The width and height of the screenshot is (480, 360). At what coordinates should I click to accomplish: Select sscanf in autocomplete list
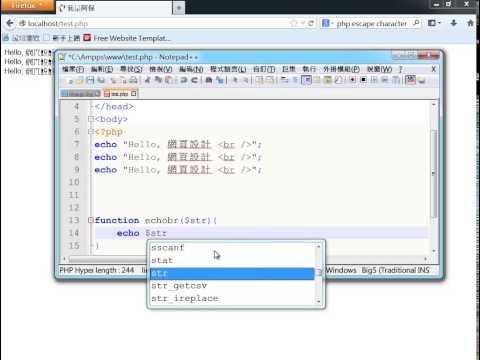232,248
